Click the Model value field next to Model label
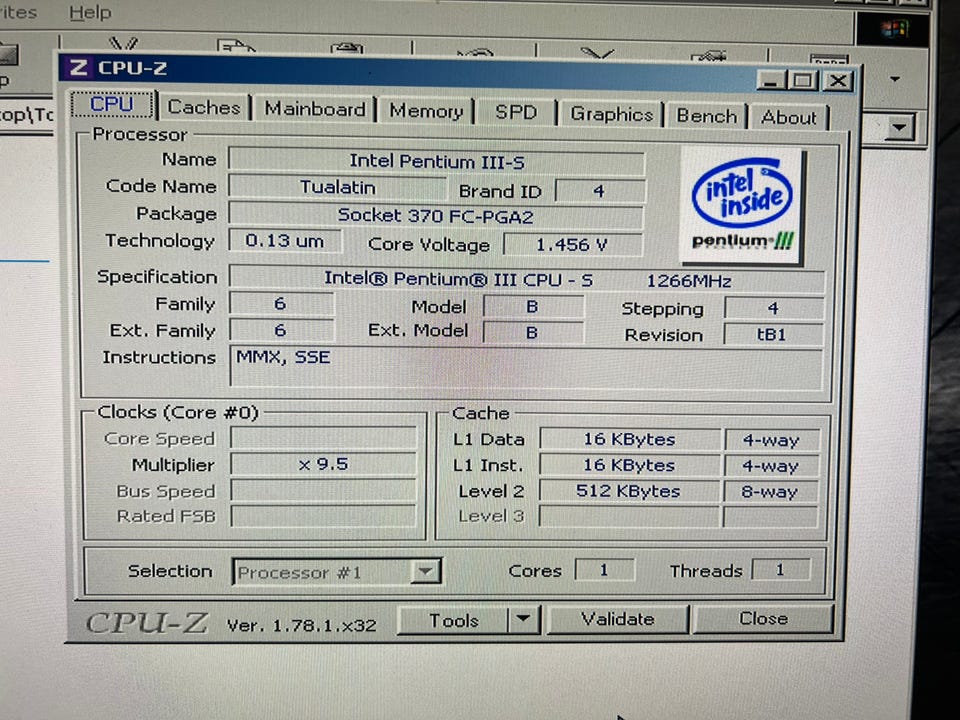This screenshot has width=960, height=720. 533,306
